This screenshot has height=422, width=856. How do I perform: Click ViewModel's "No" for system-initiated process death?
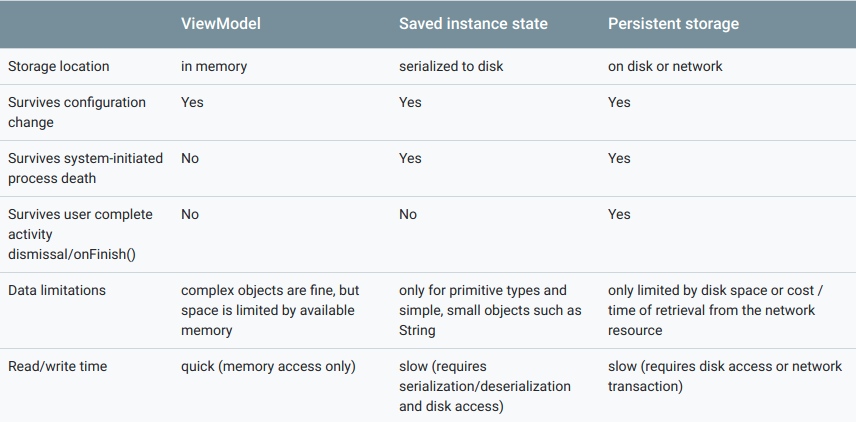pos(190,158)
